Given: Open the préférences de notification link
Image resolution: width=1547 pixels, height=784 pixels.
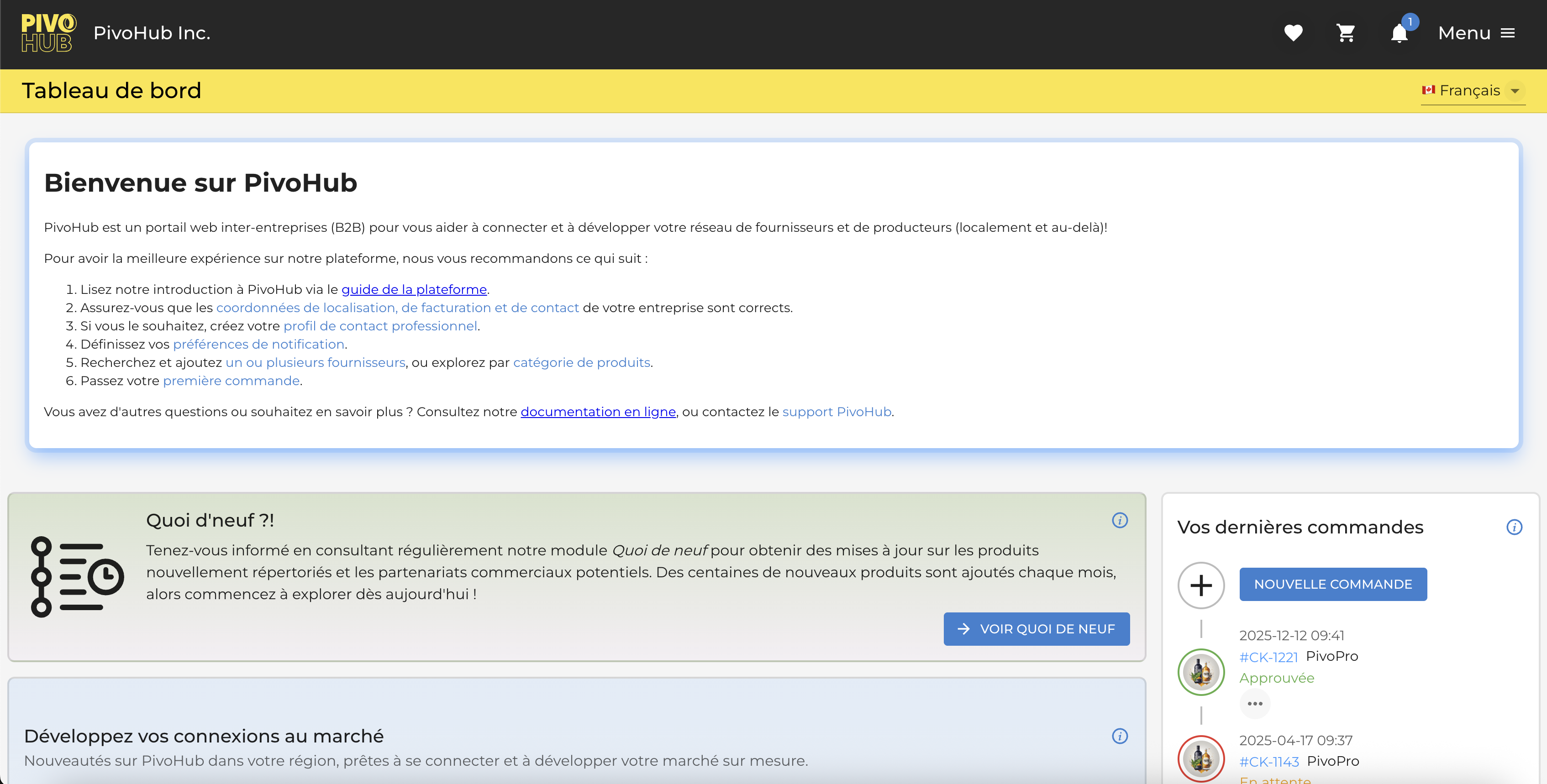Looking at the screenshot, I should [258, 344].
